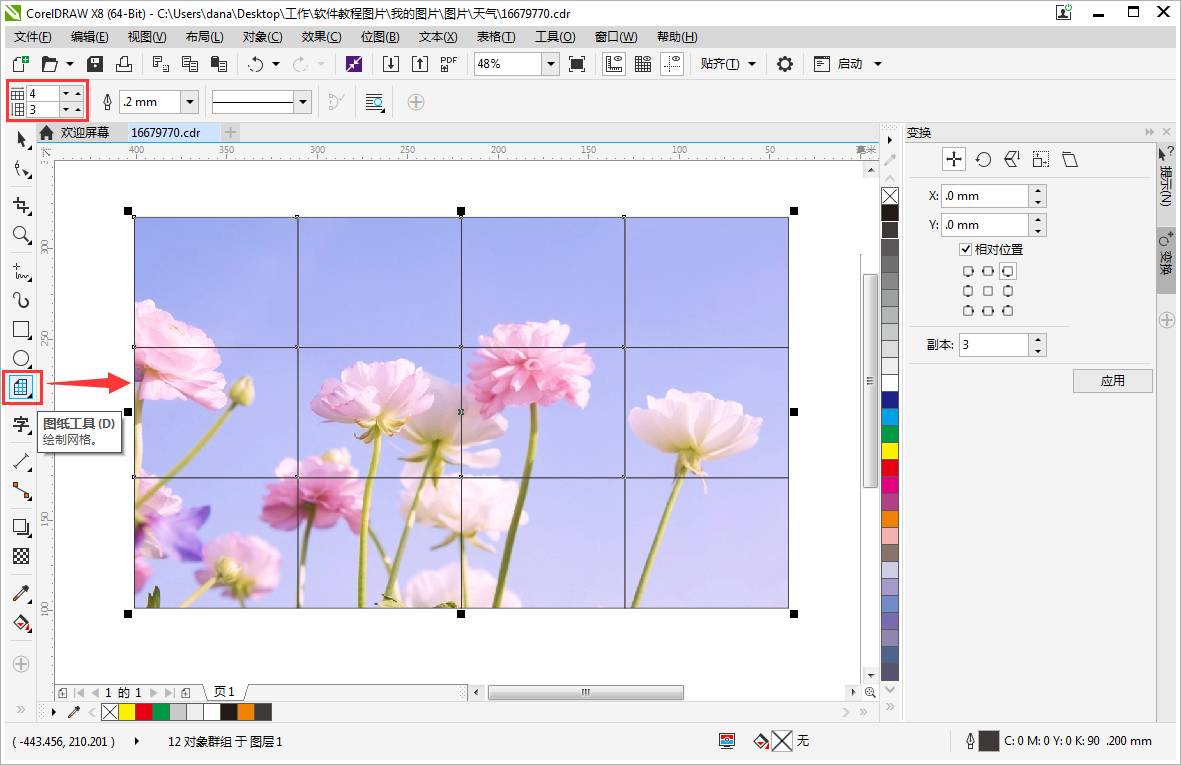Pick the Text tool
The image size is (1181, 765).
coord(21,425)
